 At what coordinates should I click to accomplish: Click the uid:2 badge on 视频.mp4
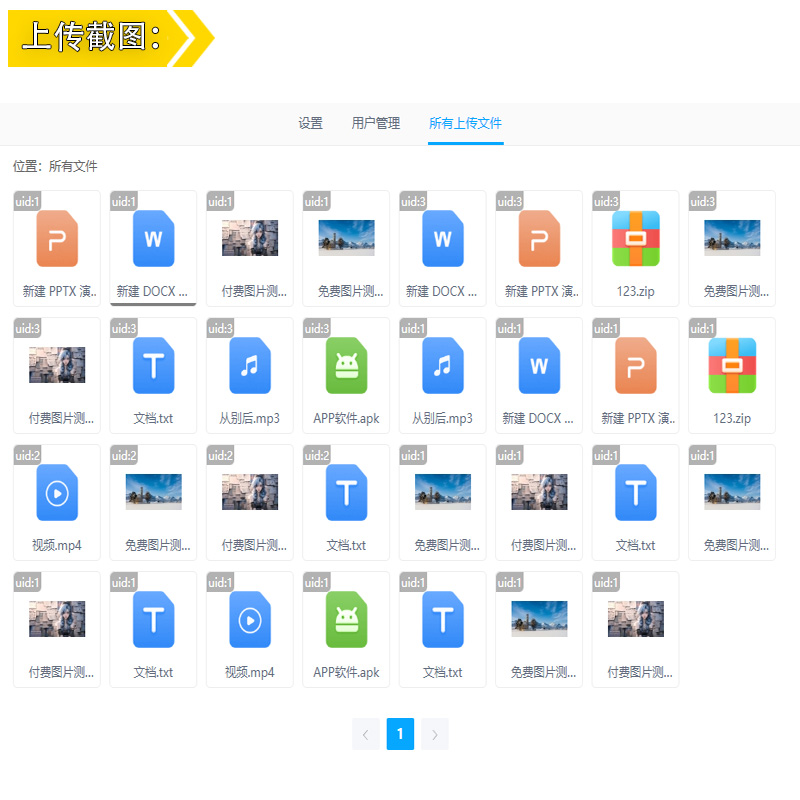28,455
